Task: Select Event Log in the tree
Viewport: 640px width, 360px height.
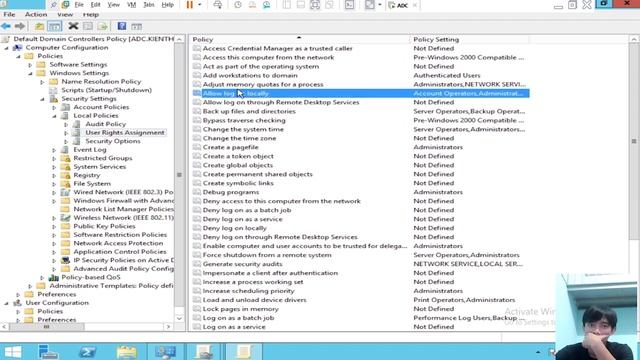Action: tap(89, 150)
